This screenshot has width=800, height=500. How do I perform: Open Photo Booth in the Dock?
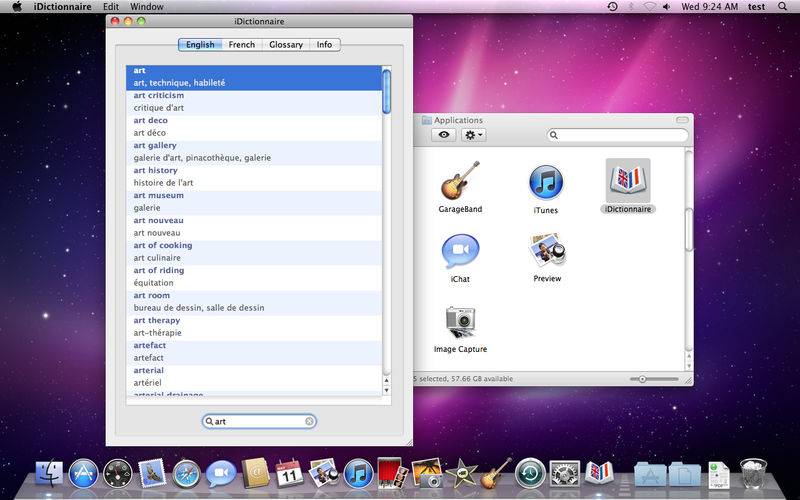(392, 473)
